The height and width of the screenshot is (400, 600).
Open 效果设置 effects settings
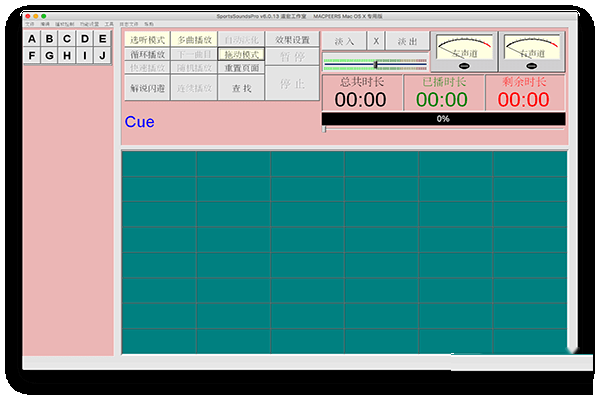click(x=292, y=40)
